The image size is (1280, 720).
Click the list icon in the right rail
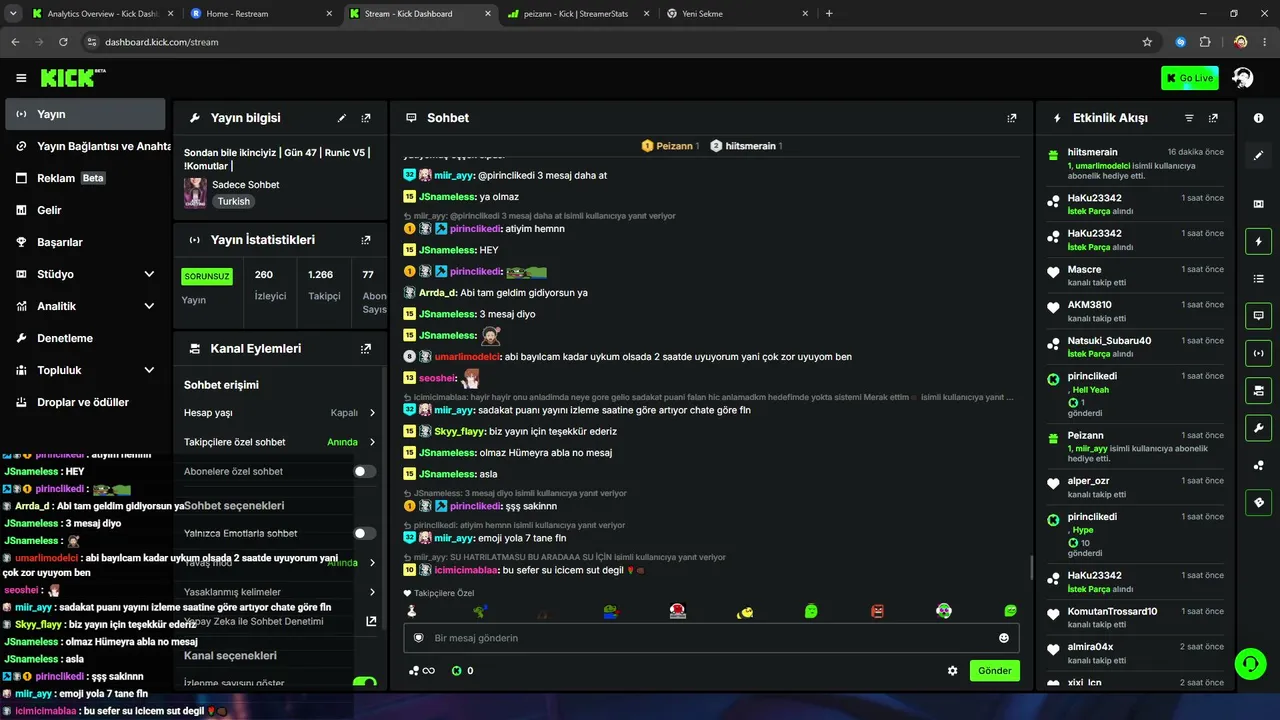pyautogui.click(x=1258, y=278)
